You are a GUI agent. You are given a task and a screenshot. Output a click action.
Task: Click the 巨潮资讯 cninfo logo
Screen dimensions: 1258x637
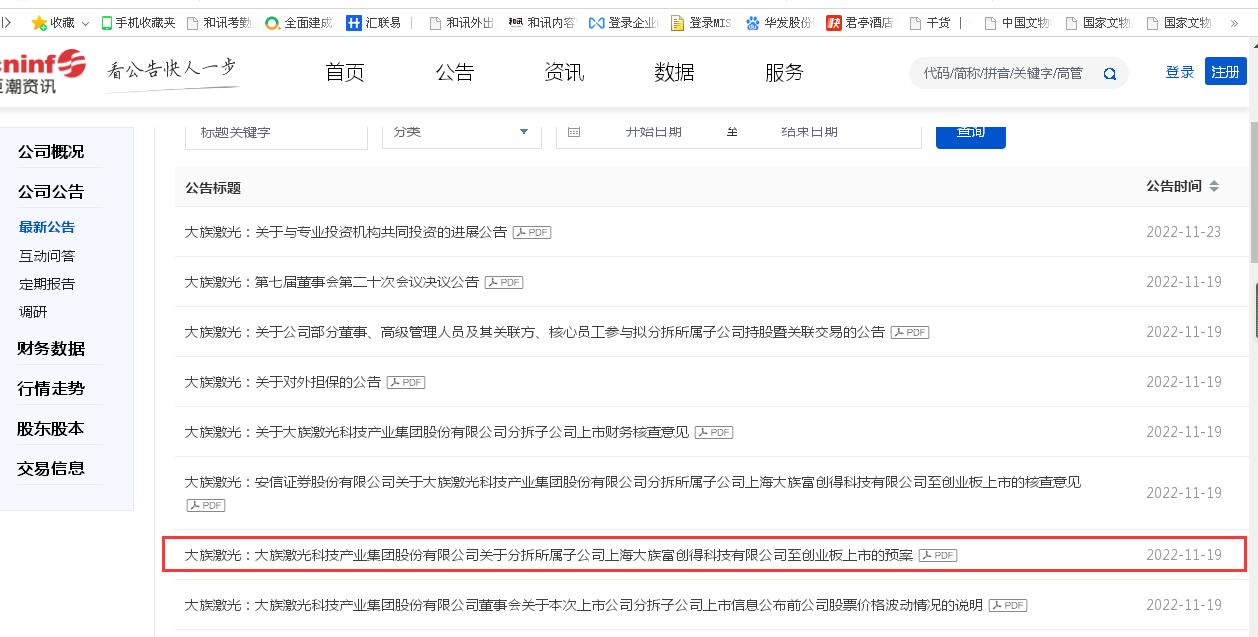(x=43, y=72)
